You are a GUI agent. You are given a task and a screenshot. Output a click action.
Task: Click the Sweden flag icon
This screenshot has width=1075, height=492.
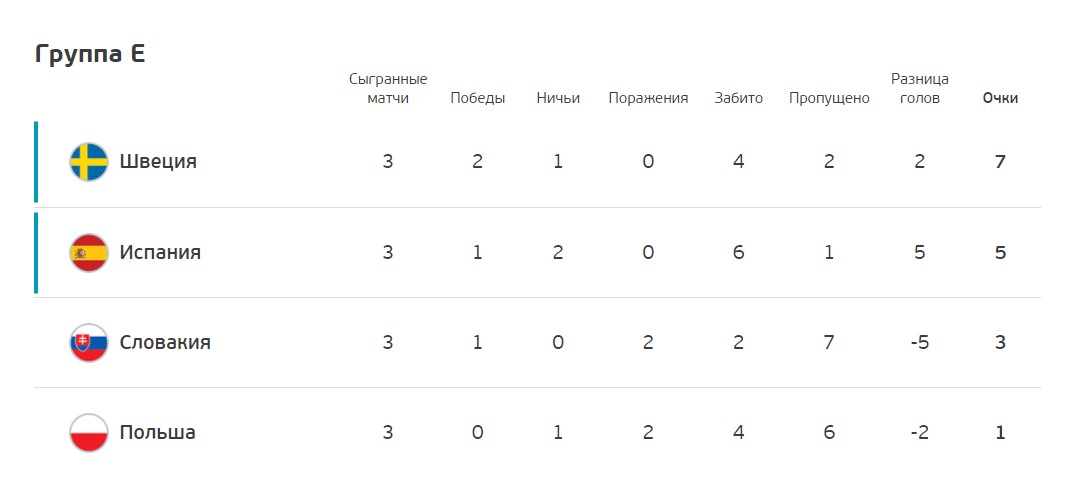pyautogui.click(x=89, y=162)
